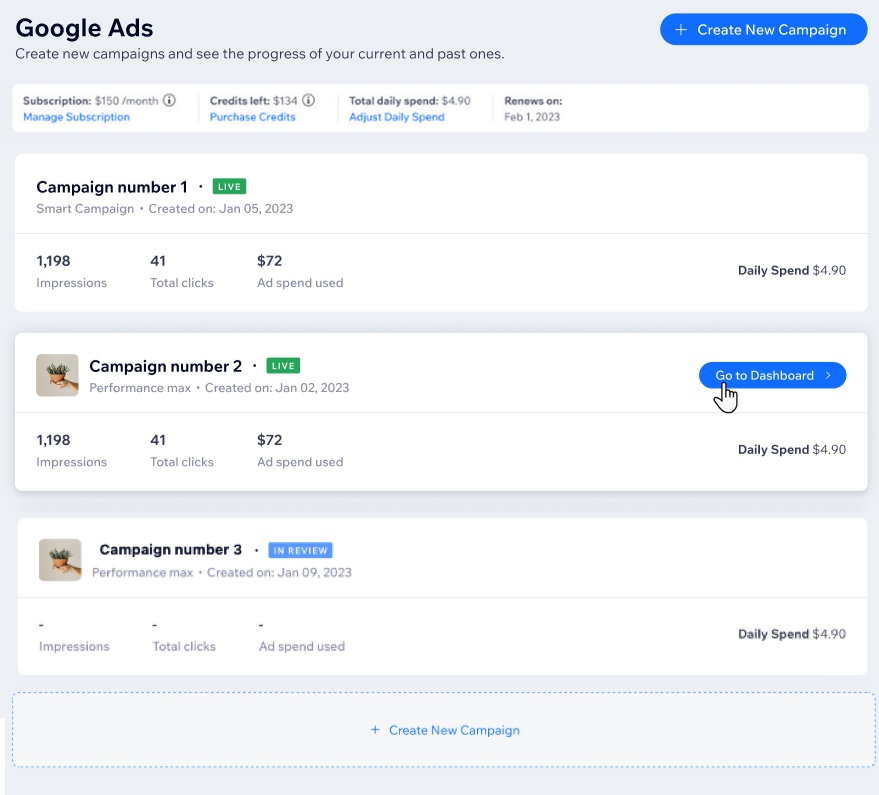Image resolution: width=879 pixels, height=795 pixels.
Task: Click the plus icon in the top Create New Campaign button
Action: 681,30
